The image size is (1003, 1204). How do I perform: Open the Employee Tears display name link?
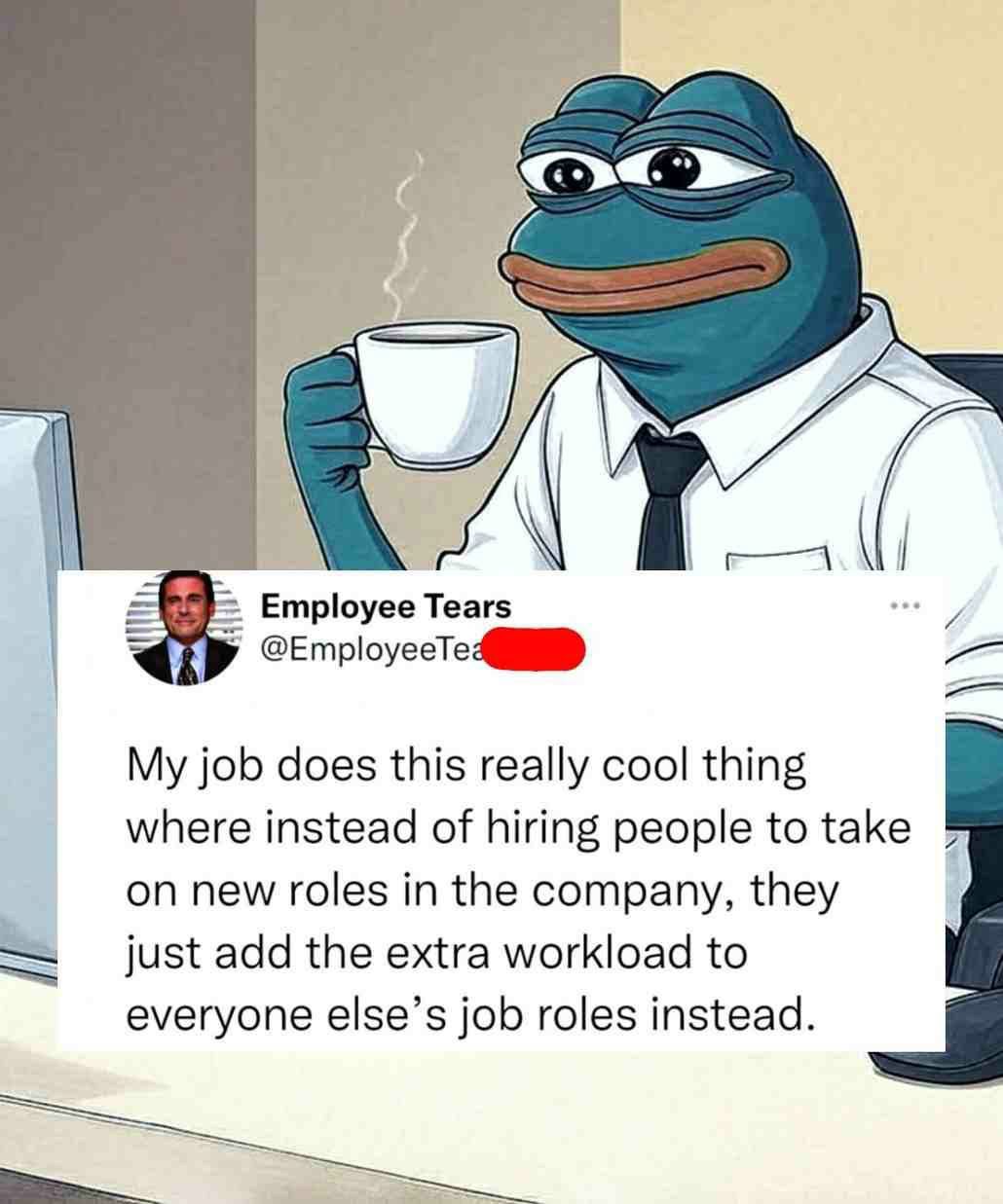tap(386, 606)
